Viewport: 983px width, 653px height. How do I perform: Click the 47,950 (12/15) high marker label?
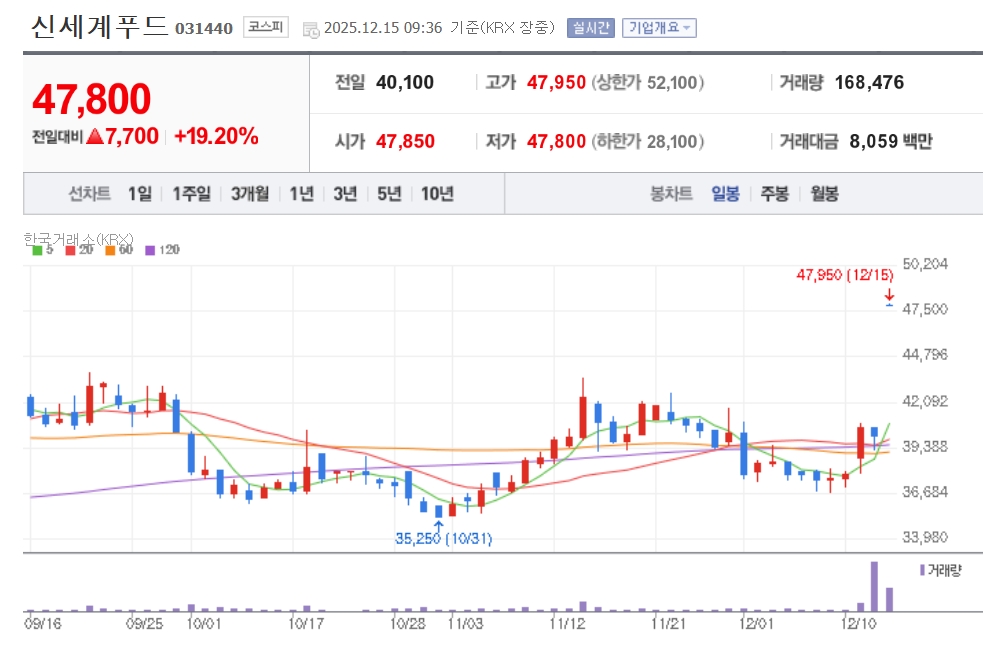[844, 274]
